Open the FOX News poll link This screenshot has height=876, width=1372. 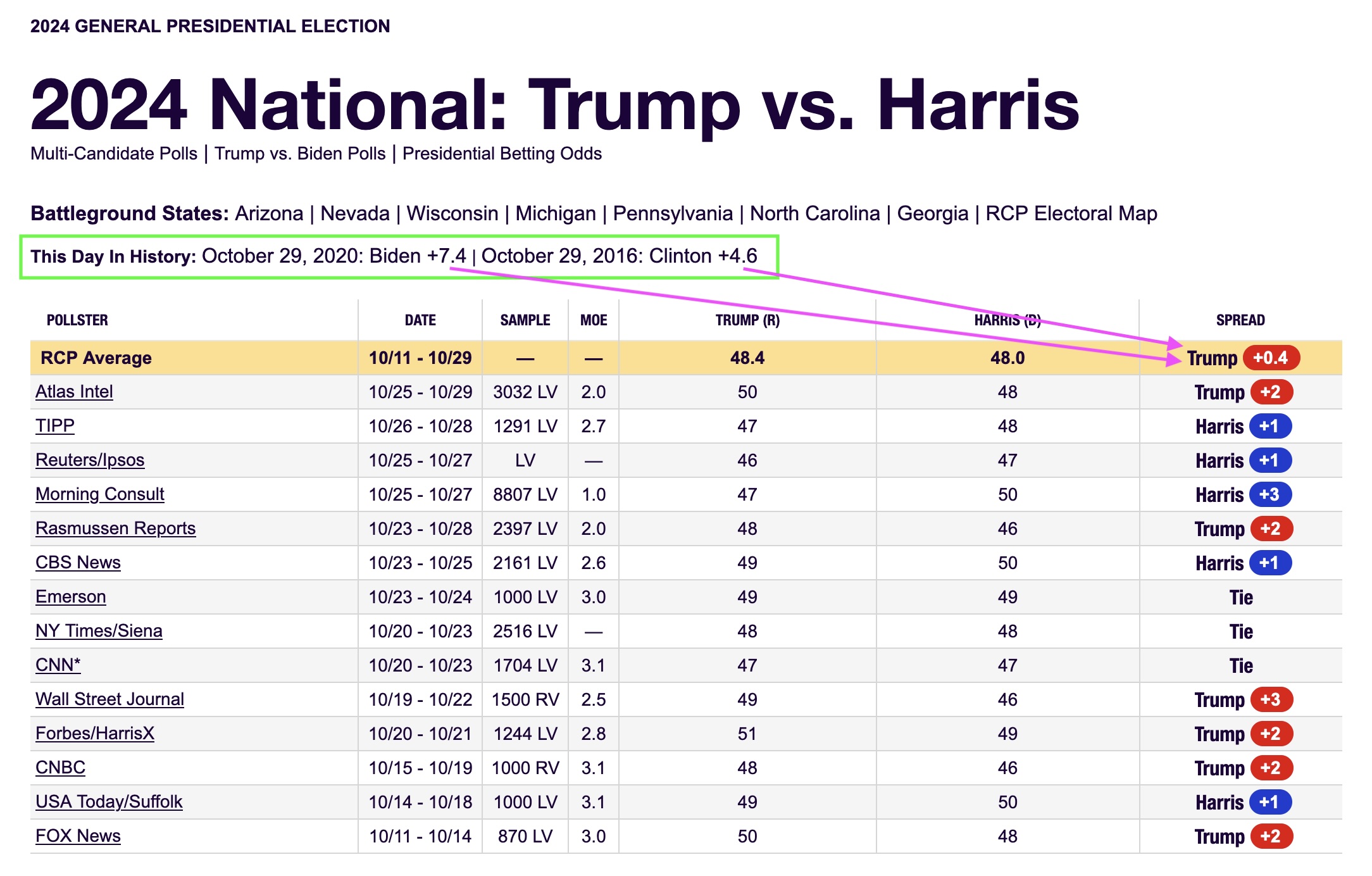coord(78,836)
